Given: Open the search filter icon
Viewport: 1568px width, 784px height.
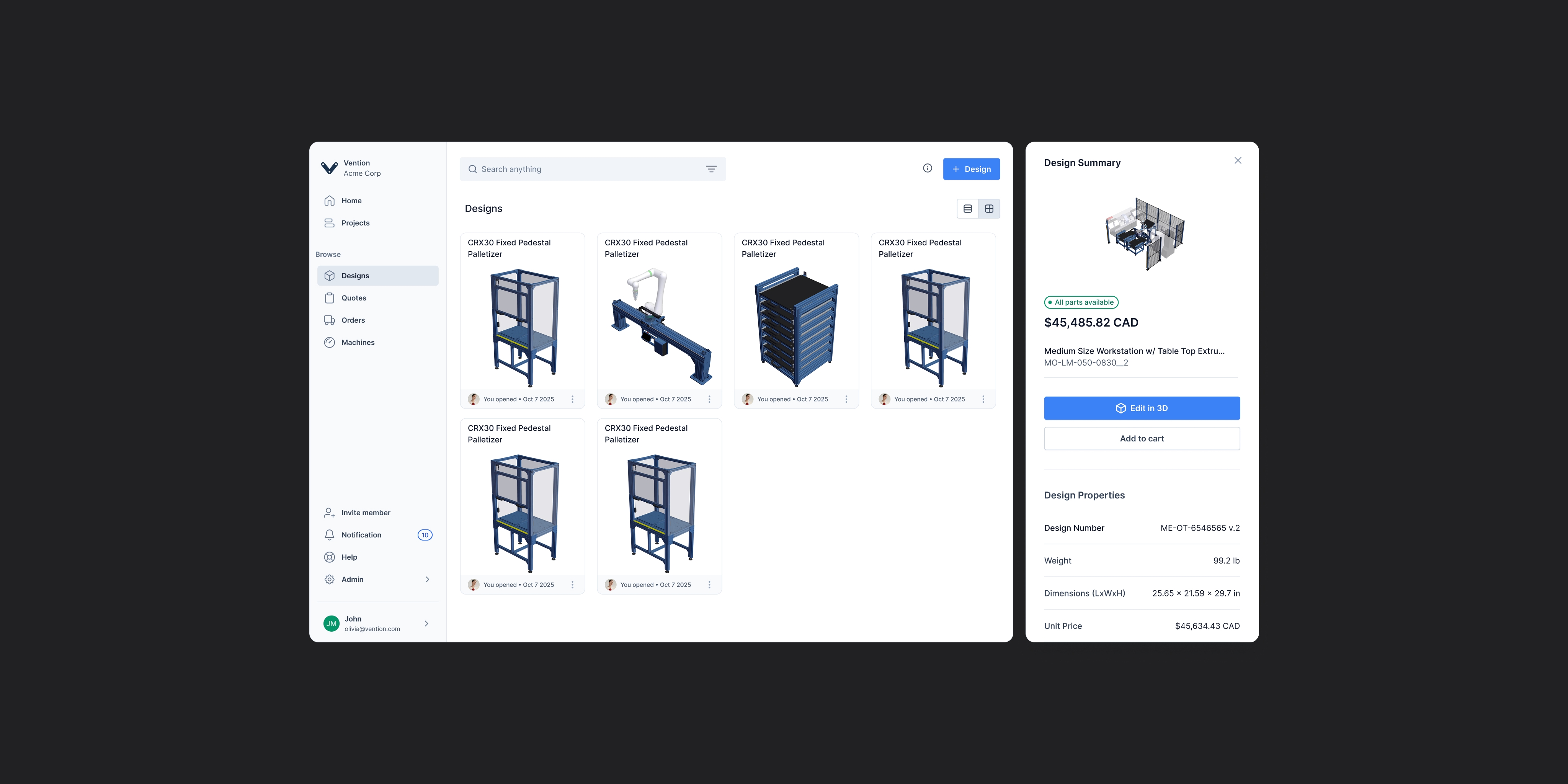Looking at the screenshot, I should click(711, 169).
